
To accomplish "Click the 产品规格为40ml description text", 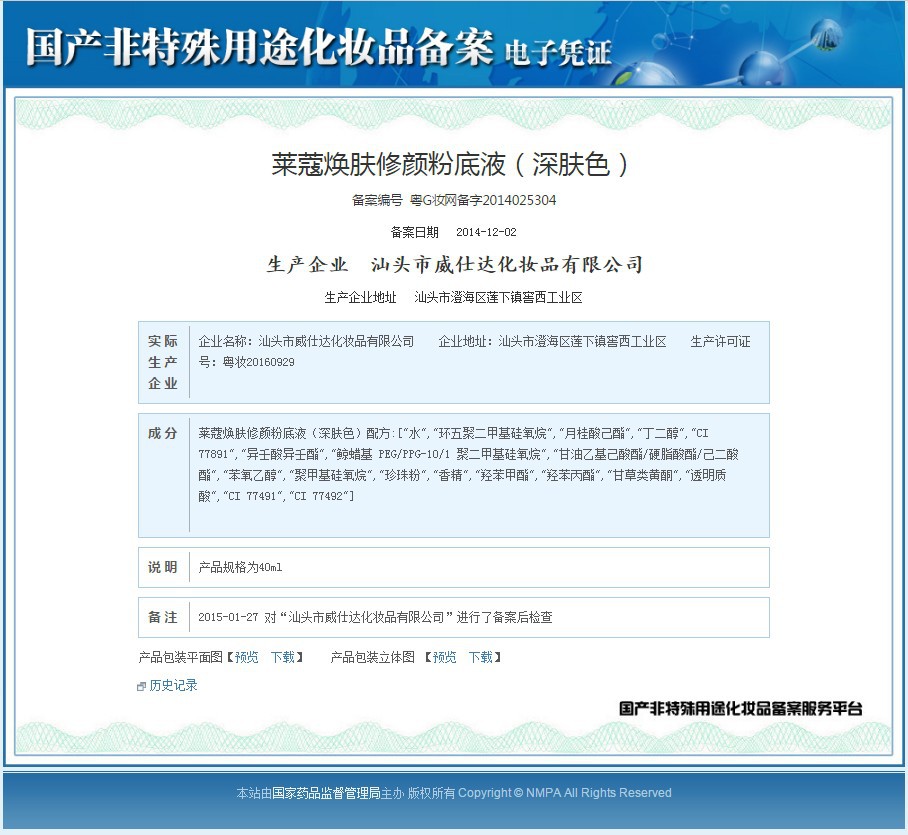I will click(240, 567).
